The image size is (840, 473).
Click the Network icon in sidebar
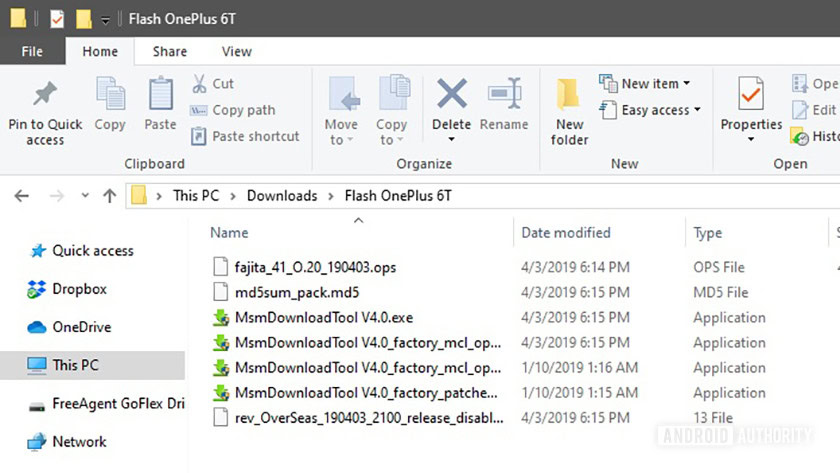36,442
